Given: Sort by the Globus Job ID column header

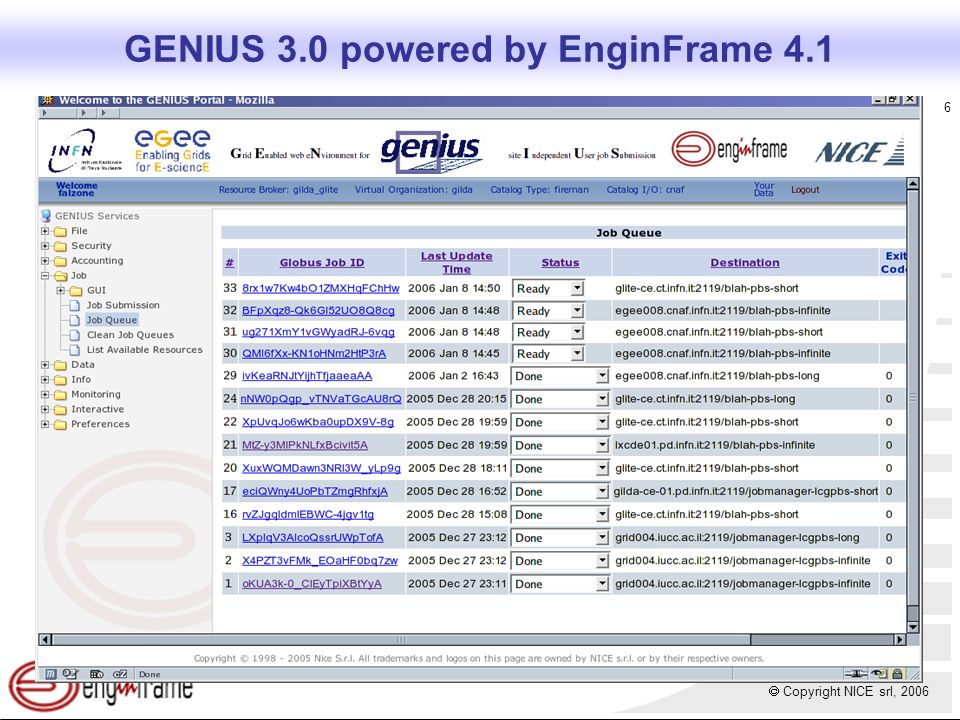Looking at the screenshot, I should pyautogui.click(x=322, y=263).
